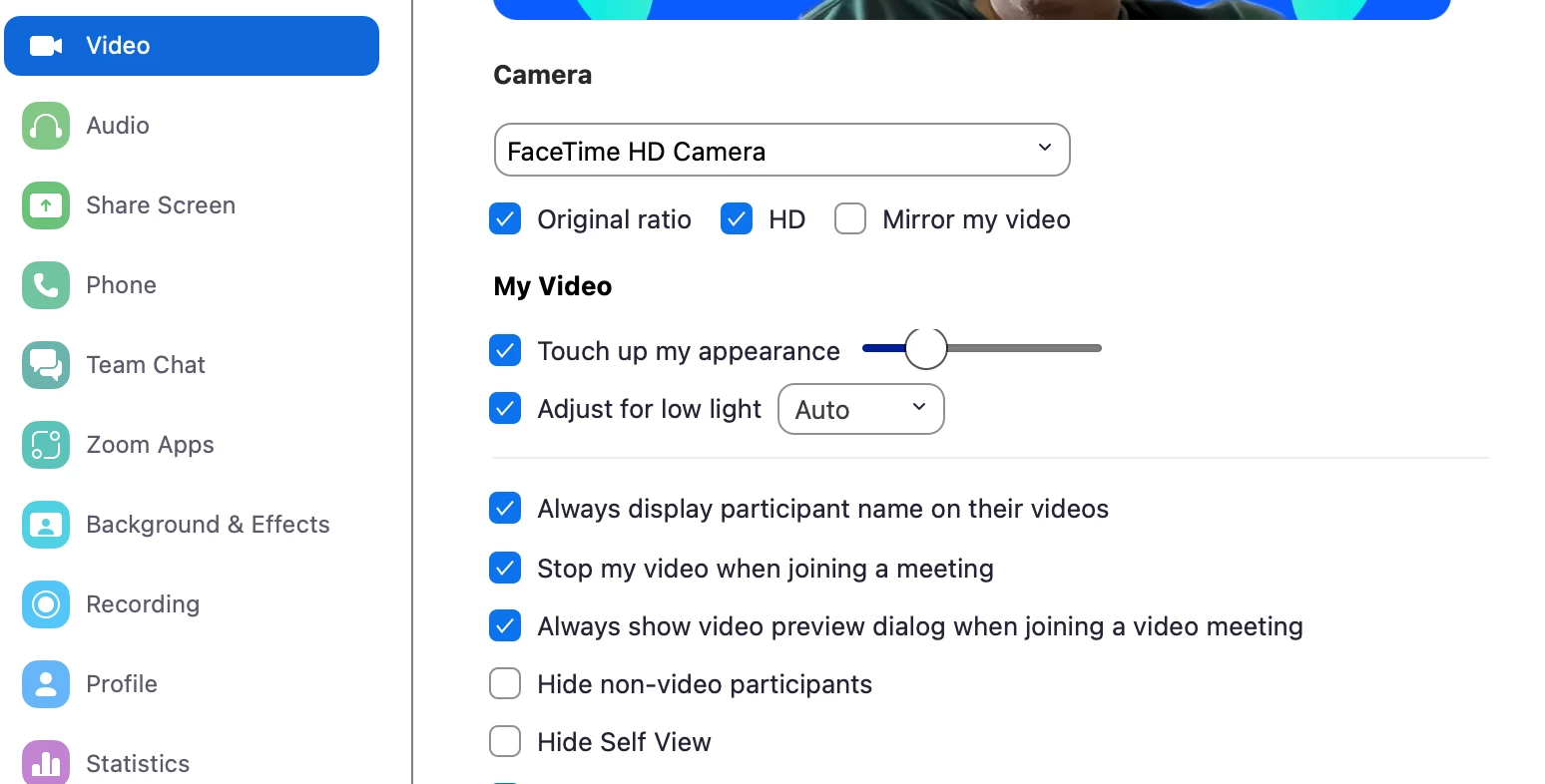Toggle Adjust for low light checkbox
The height and width of the screenshot is (784, 1545).
pyautogui.click(x=505, y=408)
